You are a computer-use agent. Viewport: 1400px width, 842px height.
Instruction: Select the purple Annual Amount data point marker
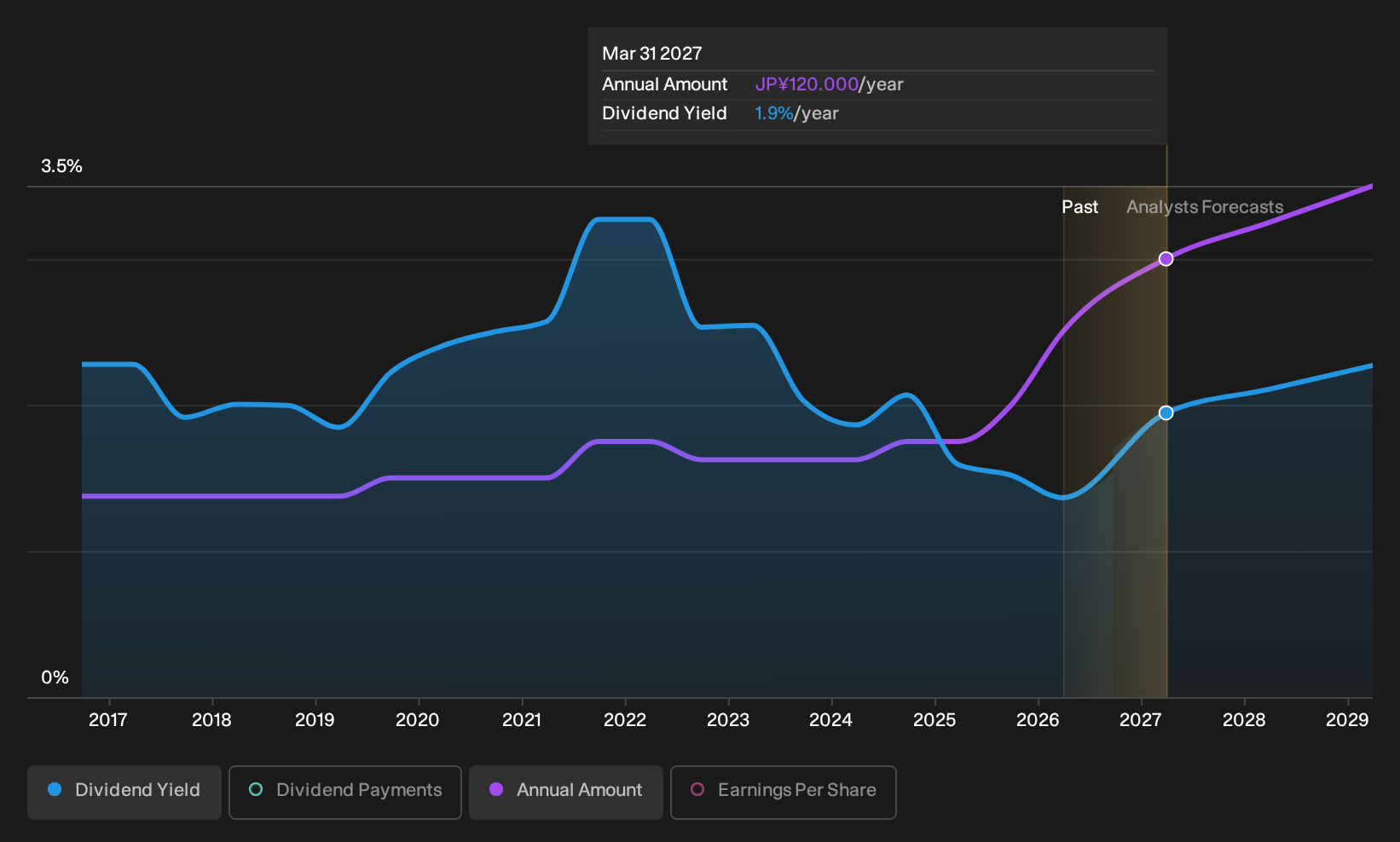[1166, 259]
